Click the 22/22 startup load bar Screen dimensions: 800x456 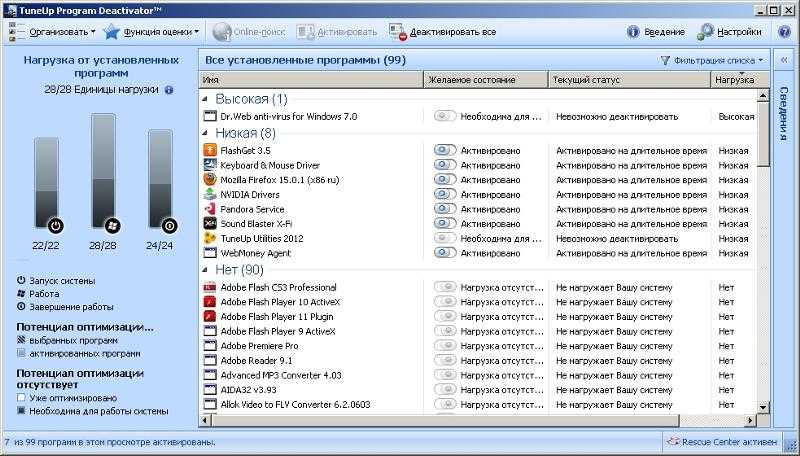point(46,183)
